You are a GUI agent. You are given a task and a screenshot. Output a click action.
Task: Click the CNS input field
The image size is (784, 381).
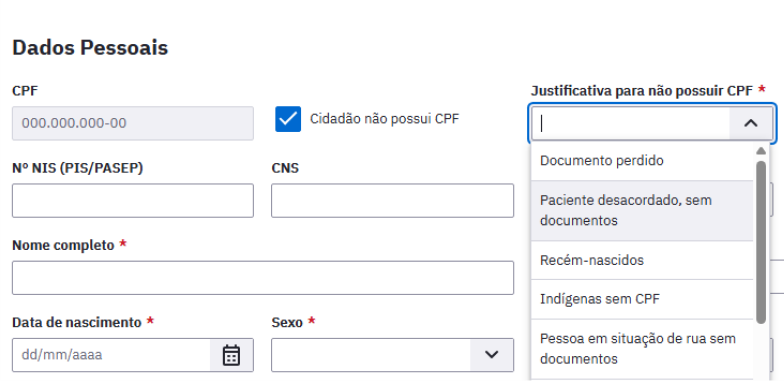point(392,200)
